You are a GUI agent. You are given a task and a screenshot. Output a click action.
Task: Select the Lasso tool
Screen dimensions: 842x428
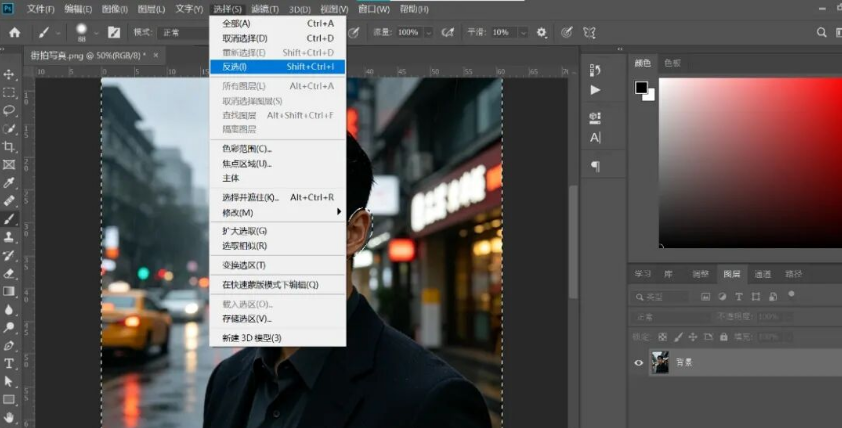(9, 111)
